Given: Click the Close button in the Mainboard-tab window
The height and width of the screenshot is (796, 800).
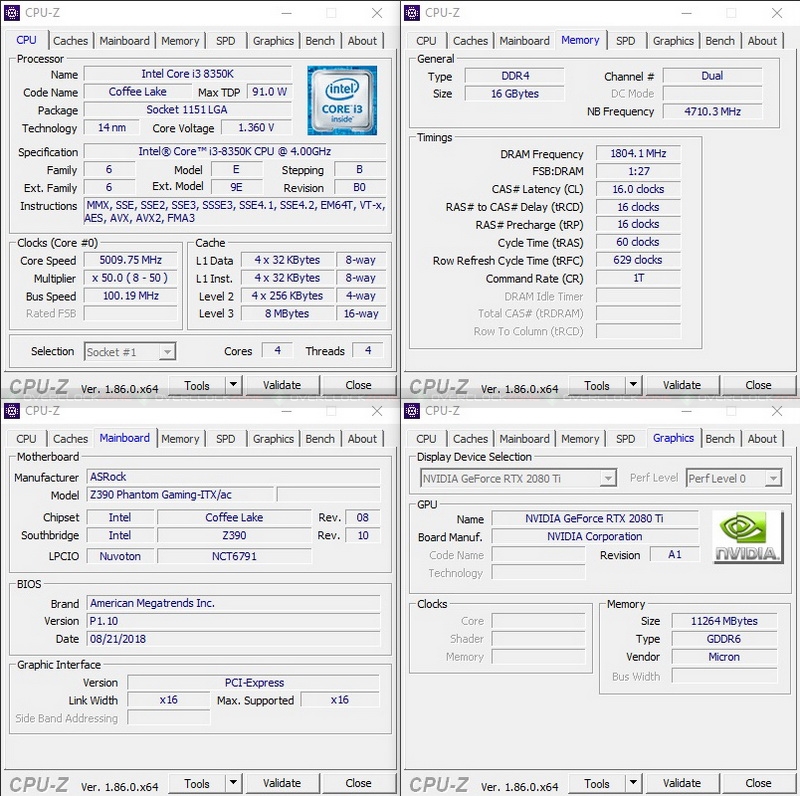Looking at the screenshot, I should click(x=359, y=783).
